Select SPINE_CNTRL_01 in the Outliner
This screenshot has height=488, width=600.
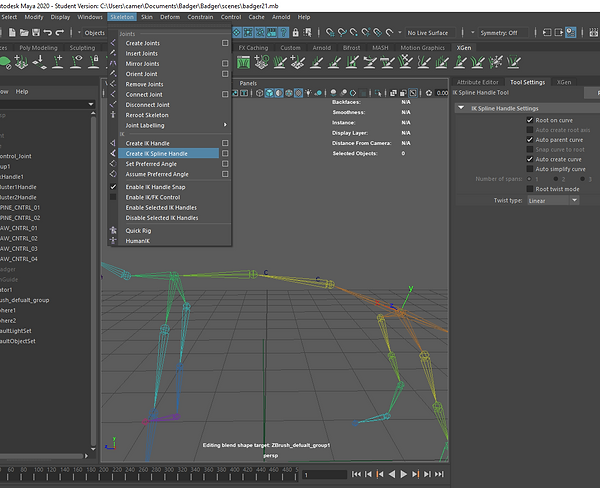[x=20, y=207]
